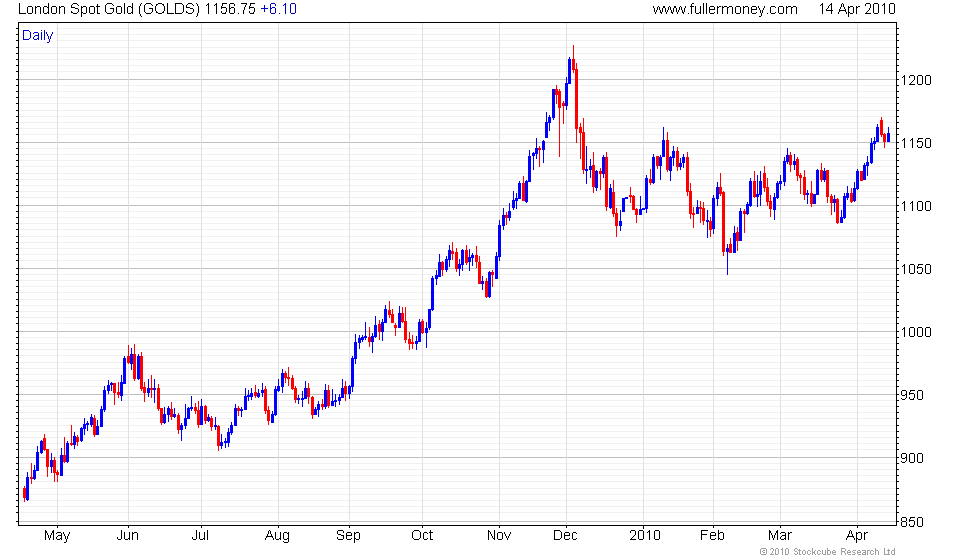Viewport: 980px width, 560px height.
Task: Open the www.fullermoney.com link text
Action: pyautogui.click(x=725, y=9)
